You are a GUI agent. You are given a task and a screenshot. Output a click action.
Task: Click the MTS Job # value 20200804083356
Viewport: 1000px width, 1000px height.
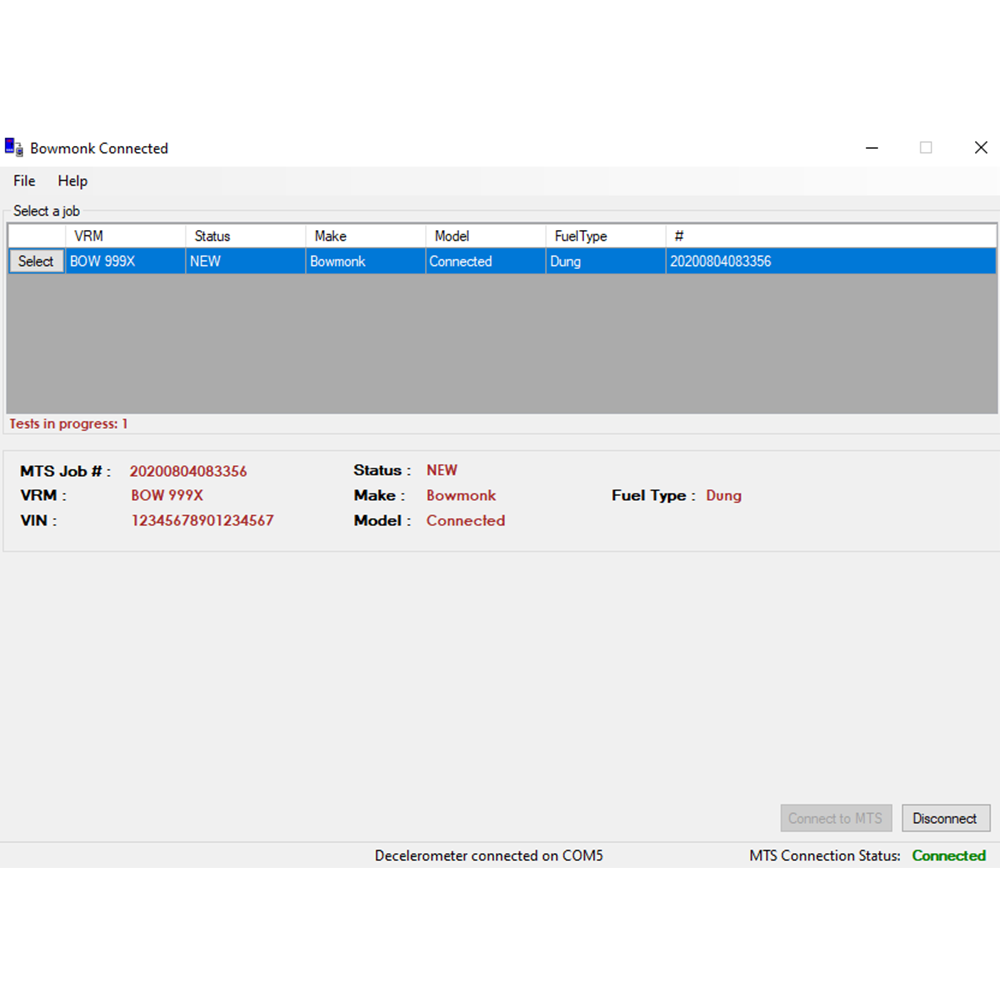tap(188, 471)
